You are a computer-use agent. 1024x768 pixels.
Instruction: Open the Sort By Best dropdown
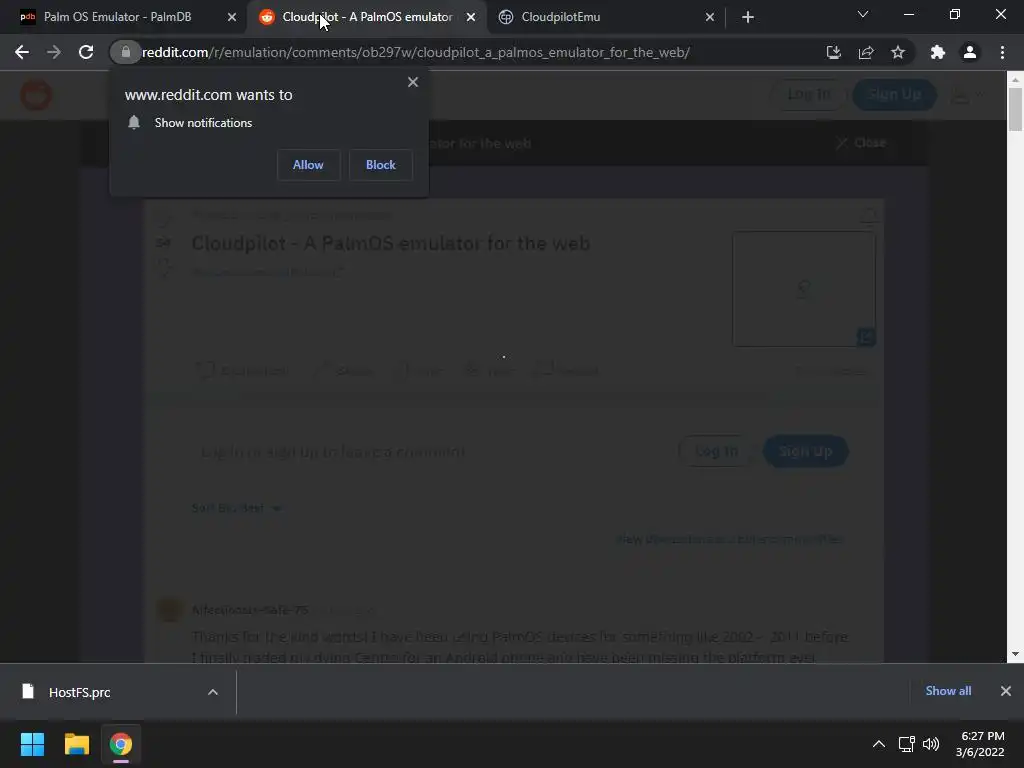[237, 507]
